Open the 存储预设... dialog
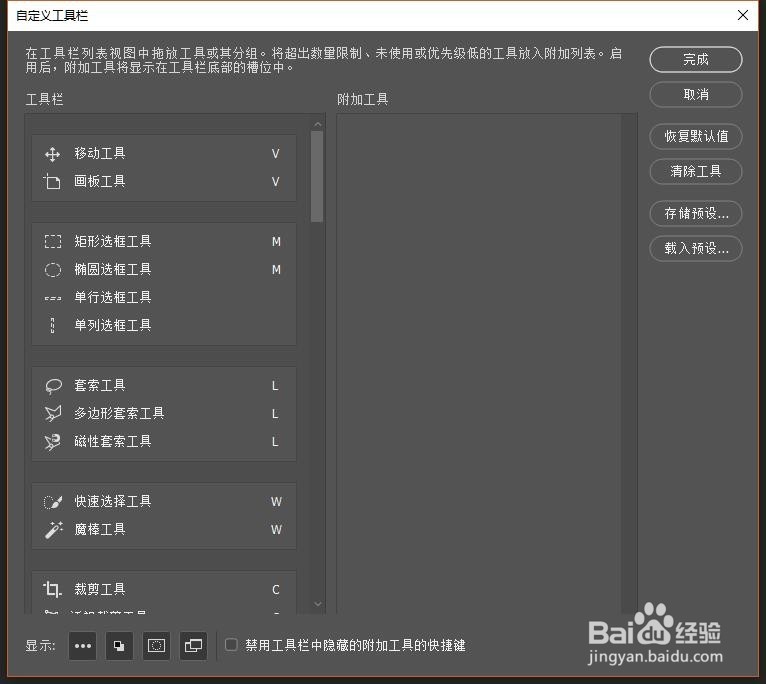 pyautogui.click(x=696, y=214)
